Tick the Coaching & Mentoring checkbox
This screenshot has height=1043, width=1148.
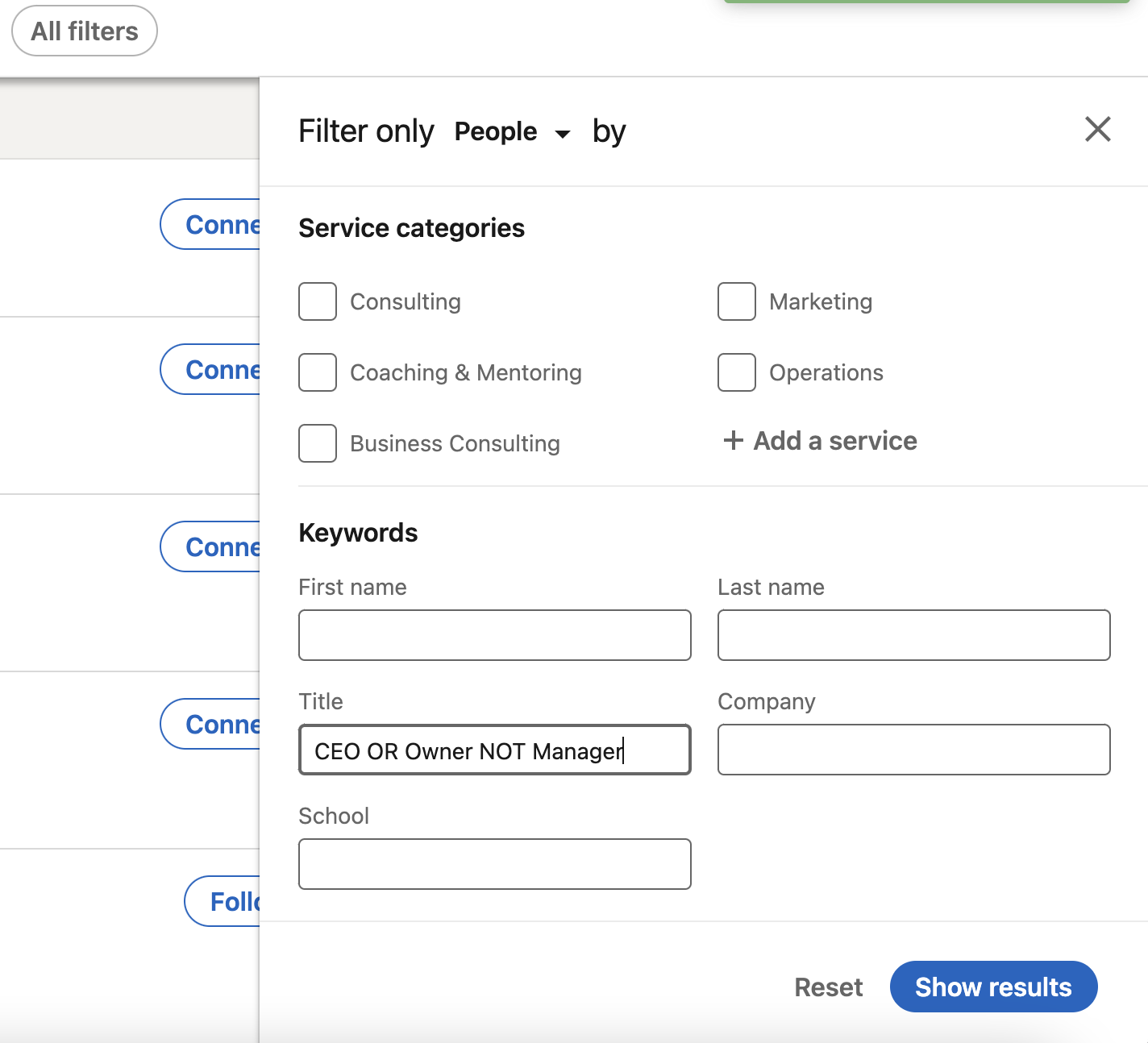(x=318, y=372)
